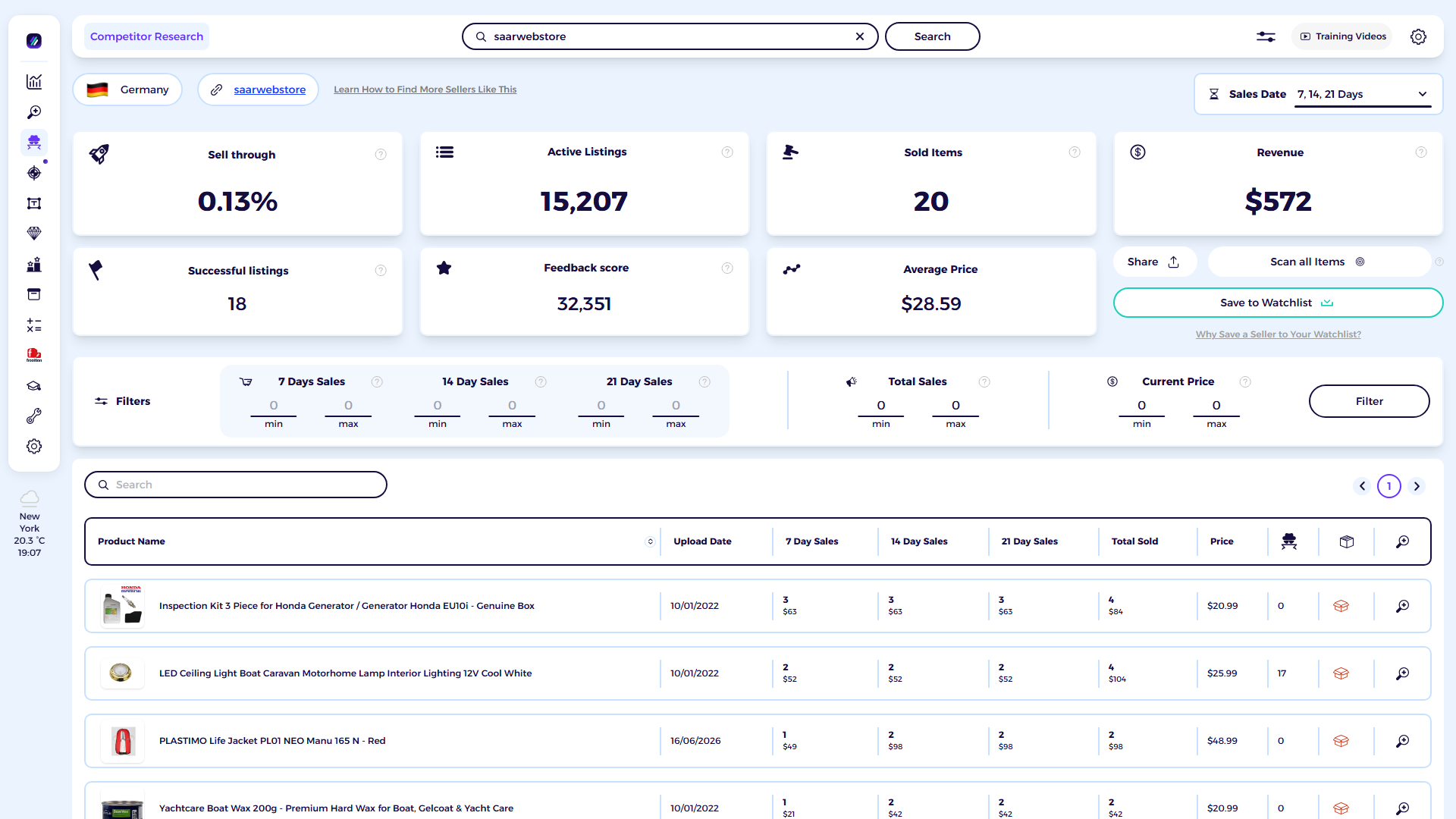
Task: Open the settings gear in the sidebar
Action: [x=34, y=447]
